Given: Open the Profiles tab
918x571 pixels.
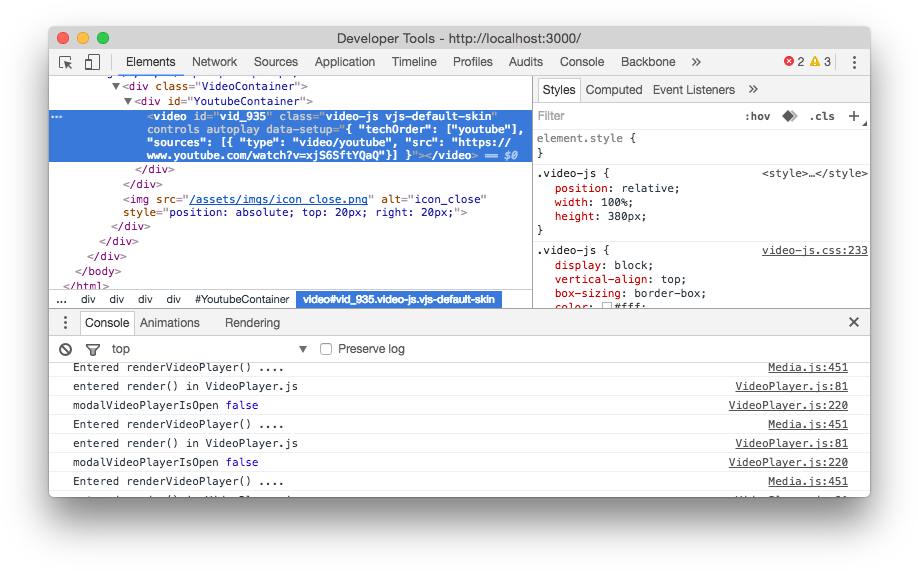Looking at the screenshot, I should pyautogui.click(x=472, y=62).
